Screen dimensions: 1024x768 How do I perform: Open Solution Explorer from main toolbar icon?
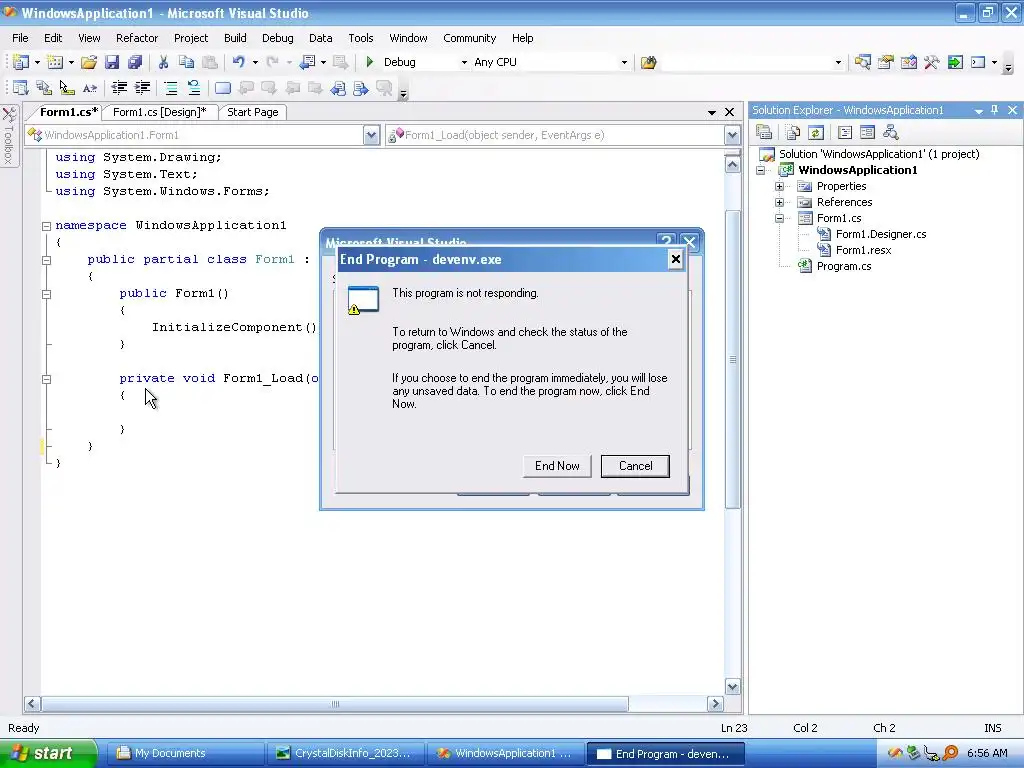pyautogui.click(x=862, y=62)
